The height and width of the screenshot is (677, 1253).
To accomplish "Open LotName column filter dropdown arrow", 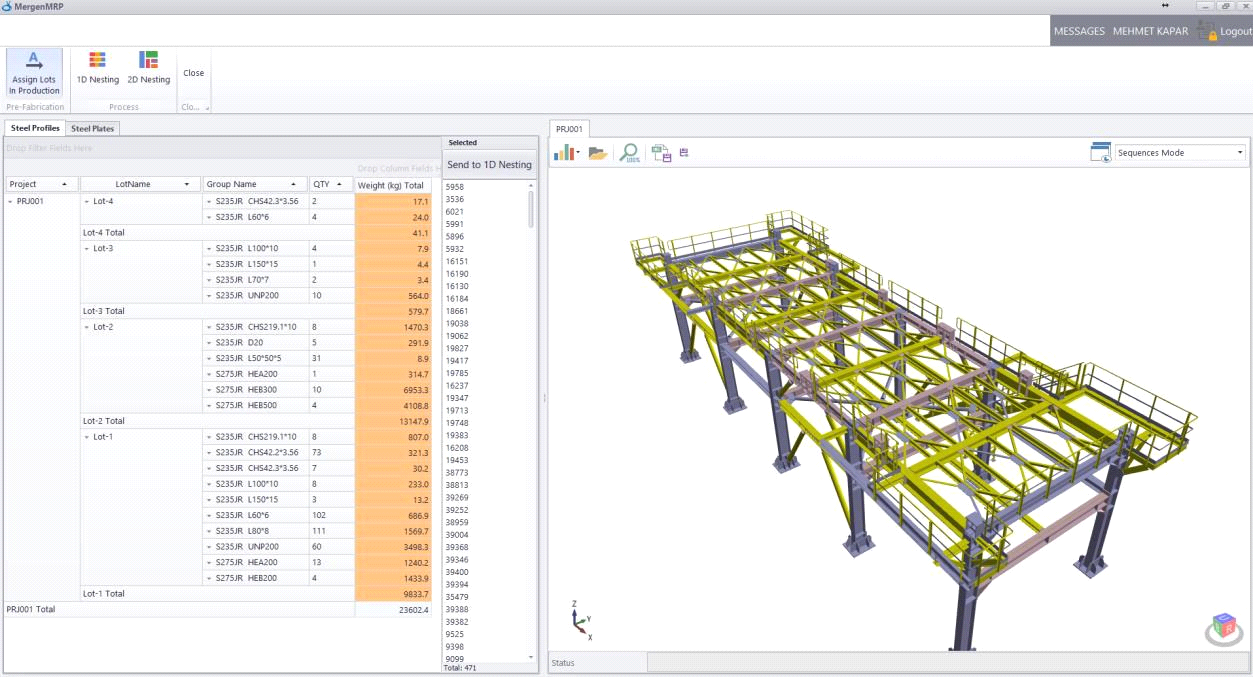I will coord(187,185).
